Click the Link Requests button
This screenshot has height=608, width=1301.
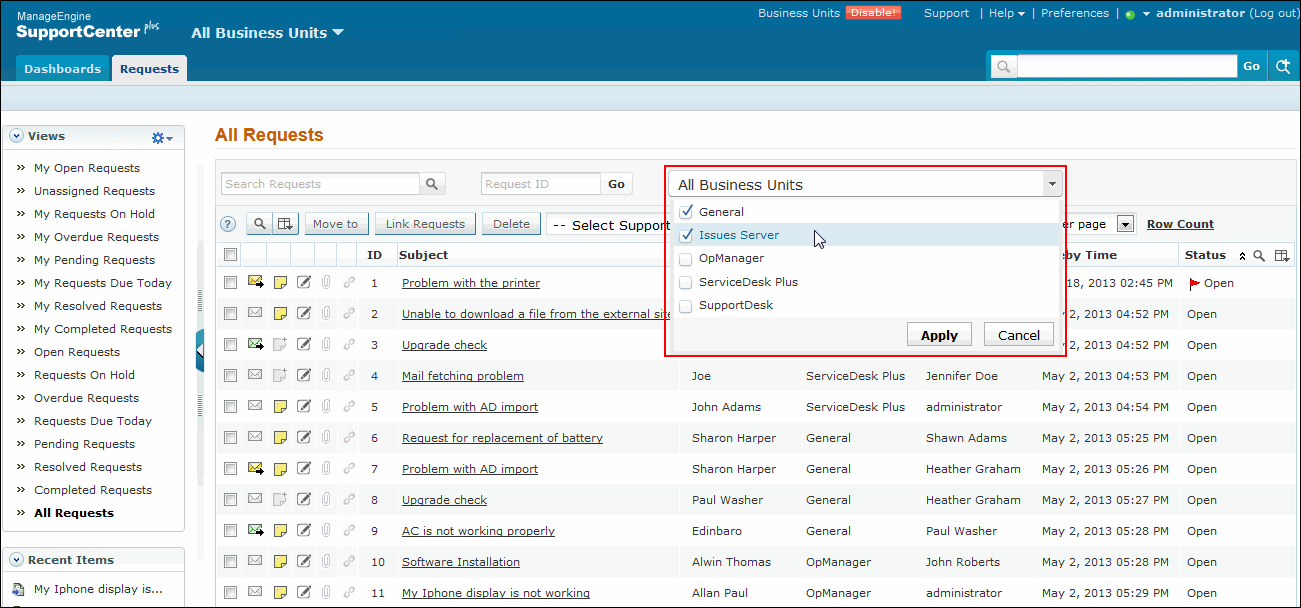pyautogui.click(x=426, y=224)
